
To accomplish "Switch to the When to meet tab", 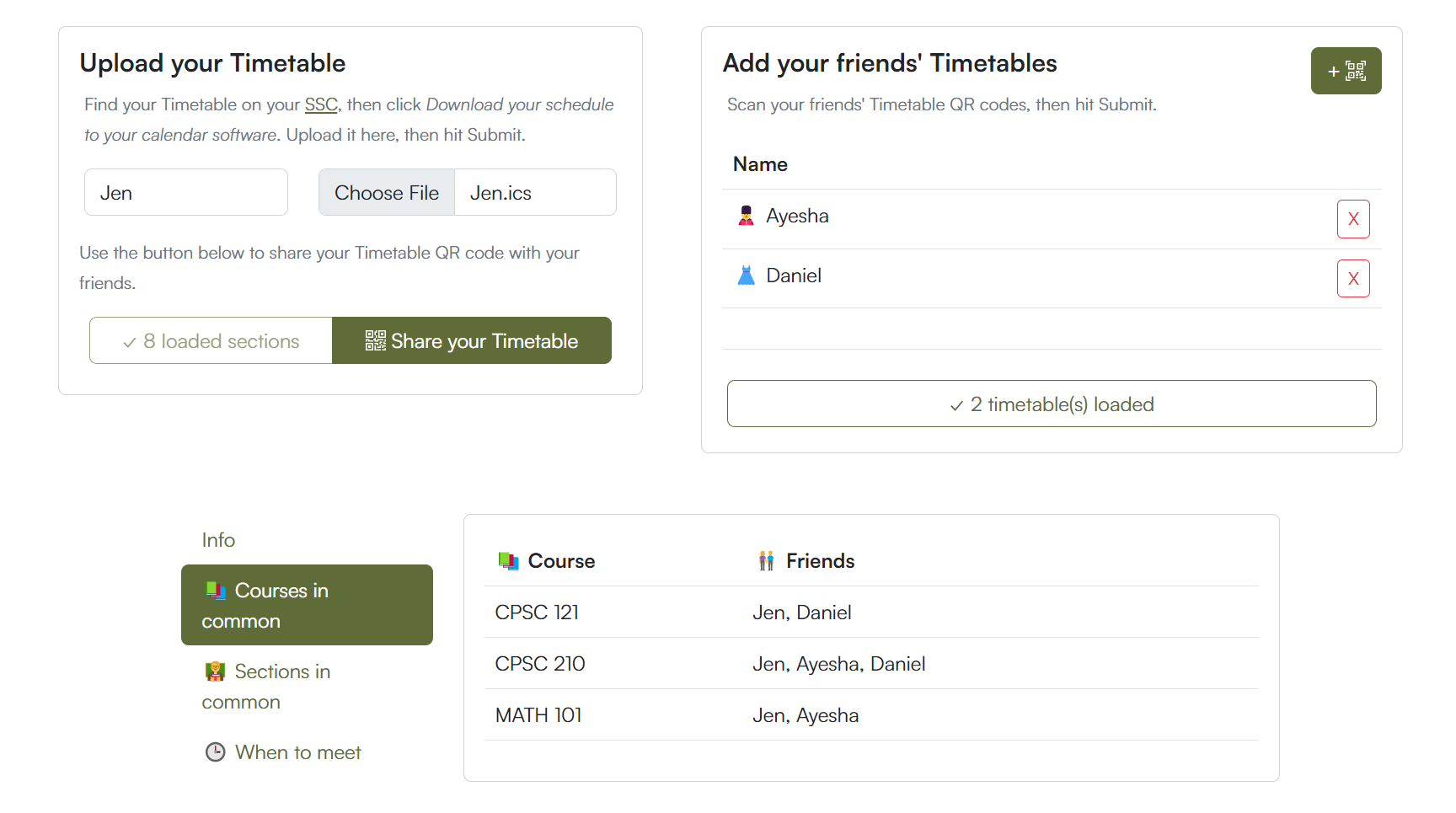I will click(297, 752).
